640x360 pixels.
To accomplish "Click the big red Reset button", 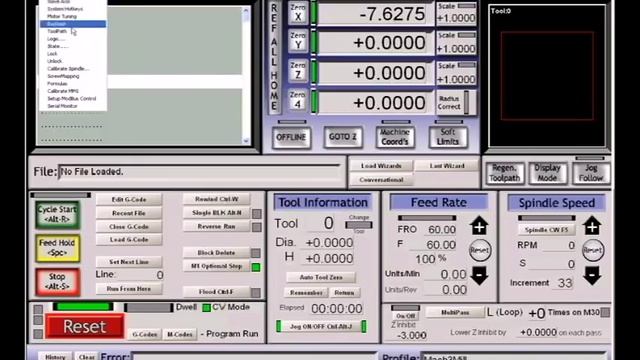I will [84, 327].
